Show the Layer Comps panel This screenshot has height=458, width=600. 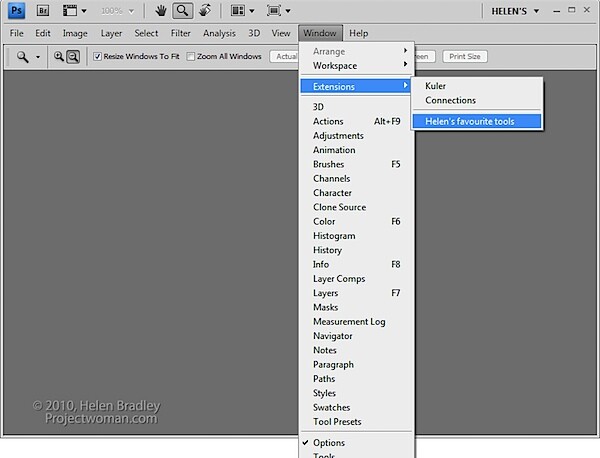point(356,279)
